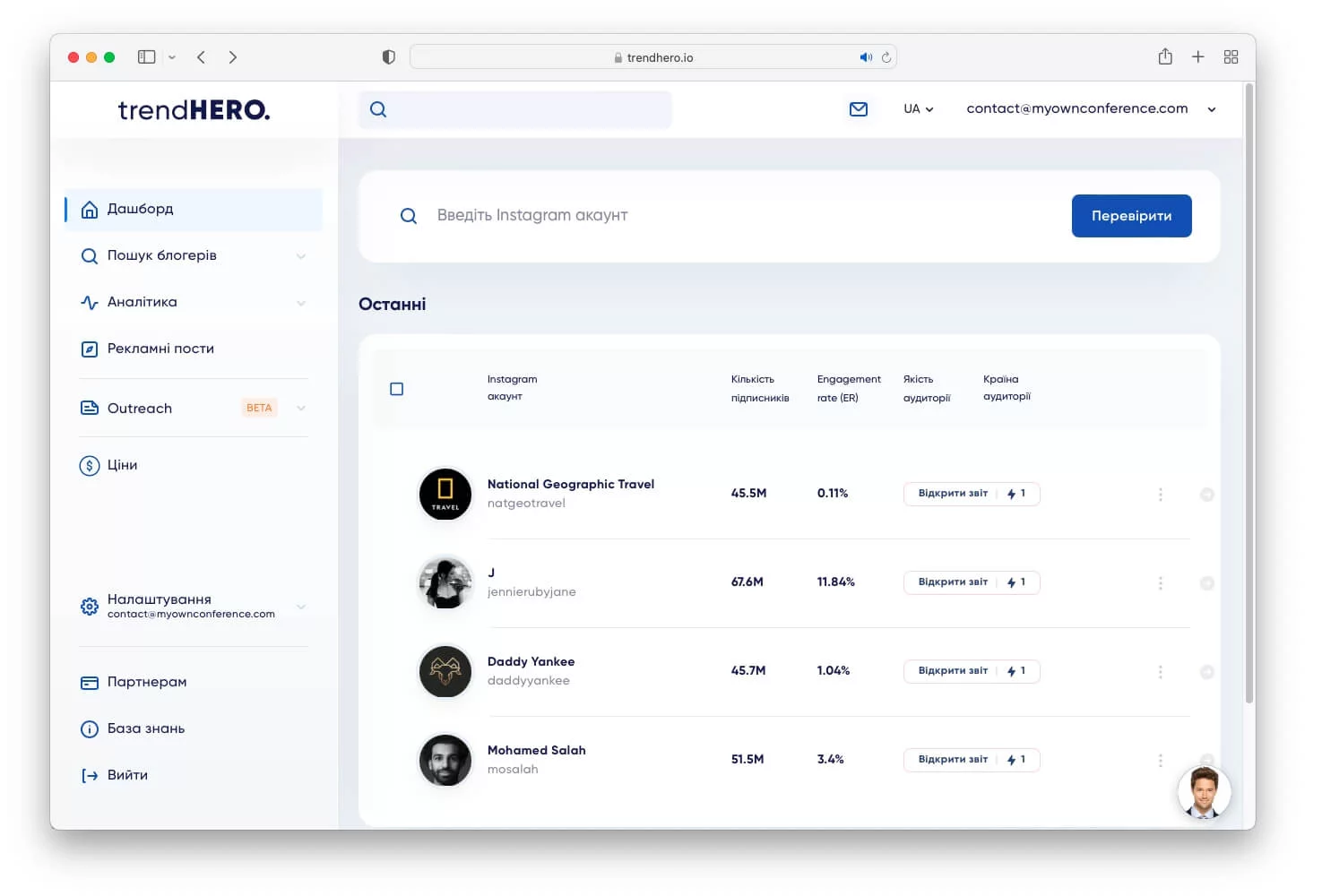
Task: Select the Outreach envelope icon
Action: click(x=90, y=408)
